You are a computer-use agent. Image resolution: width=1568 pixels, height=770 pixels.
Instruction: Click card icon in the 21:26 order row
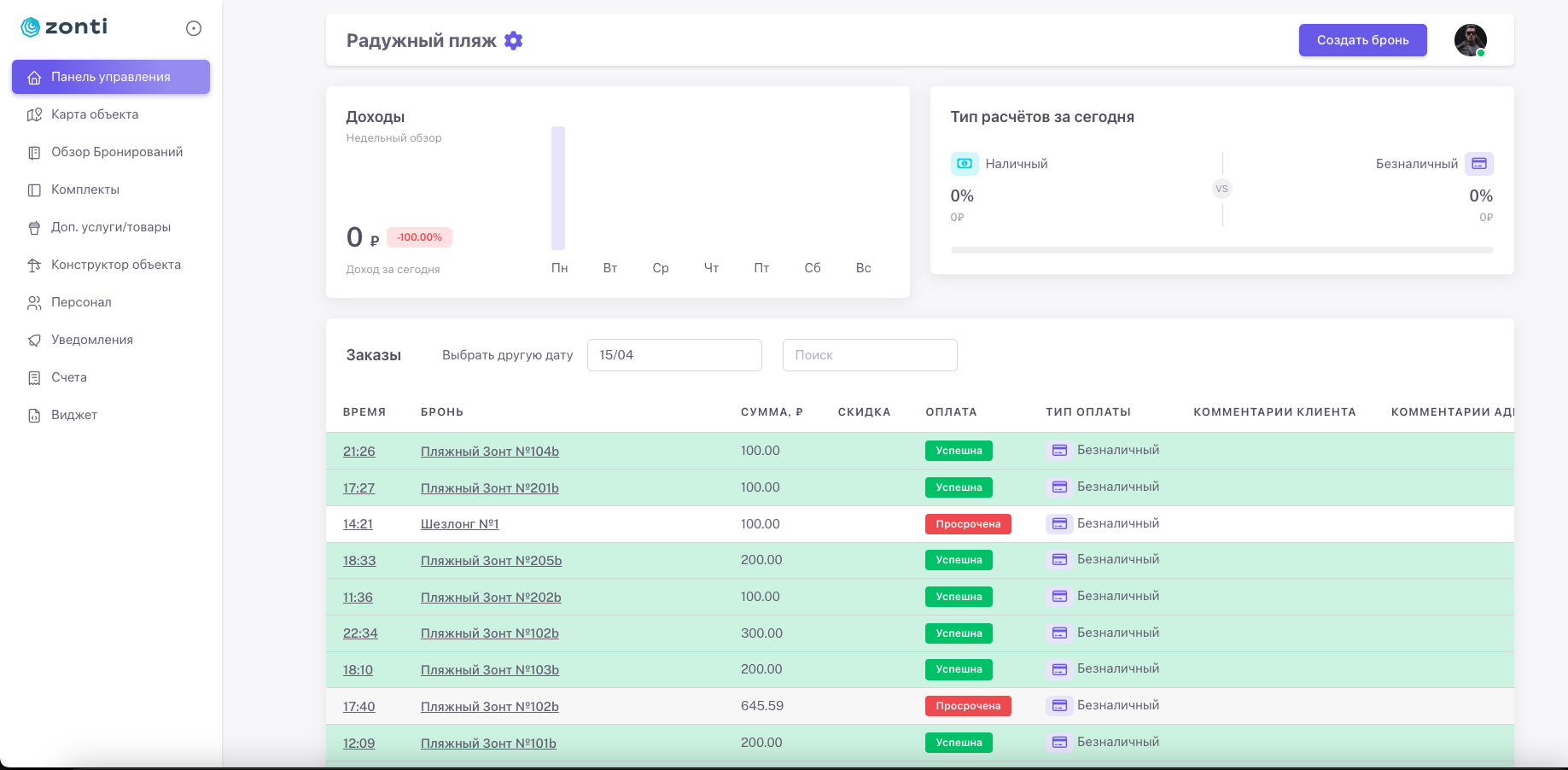1059,451
